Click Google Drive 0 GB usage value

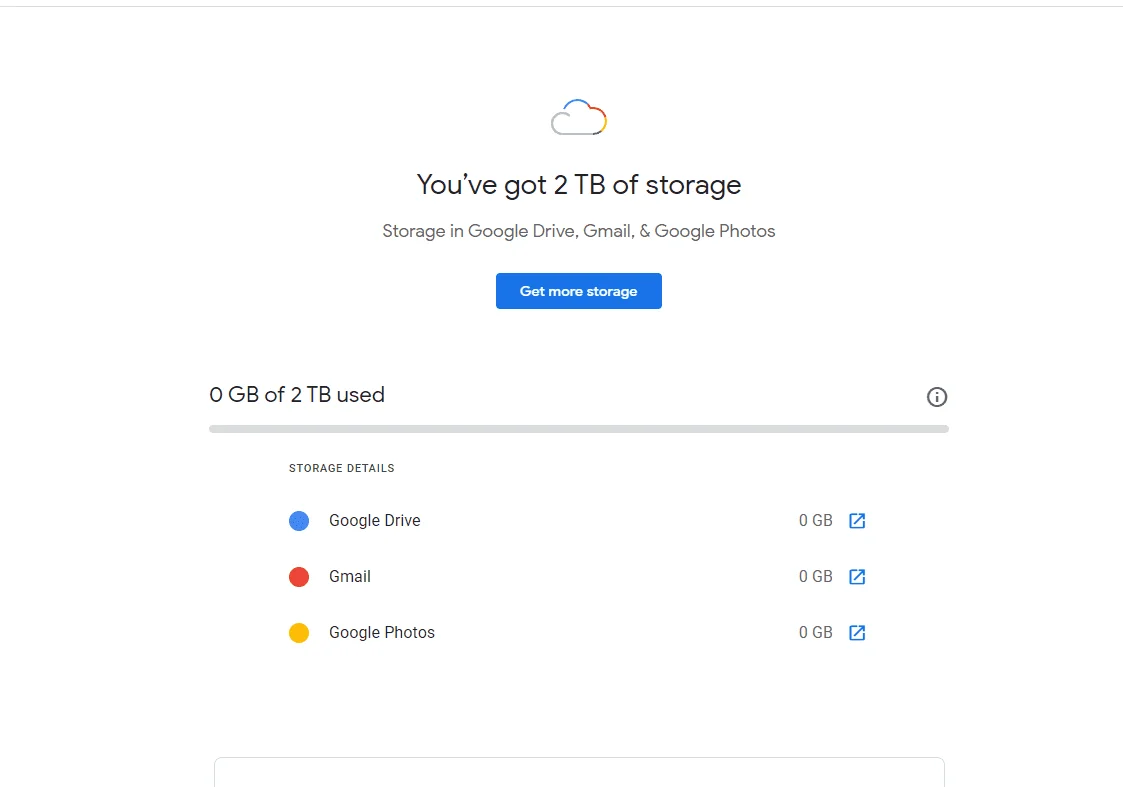click(816, 521)
